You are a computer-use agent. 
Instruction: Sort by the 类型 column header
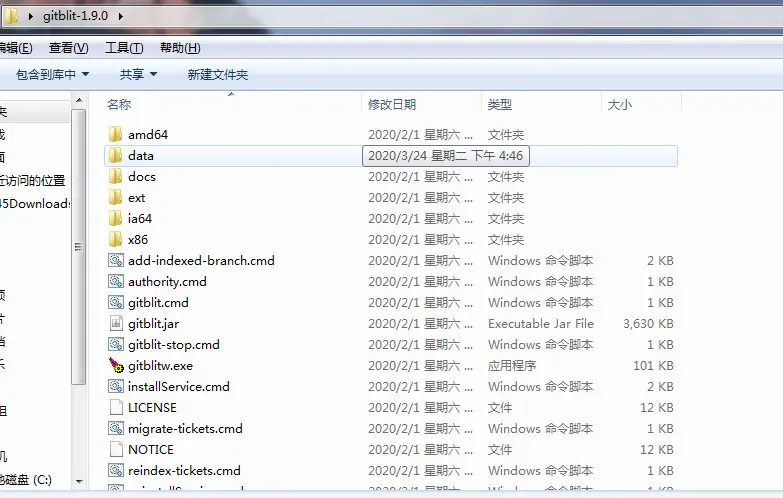[x=500, y=104]
